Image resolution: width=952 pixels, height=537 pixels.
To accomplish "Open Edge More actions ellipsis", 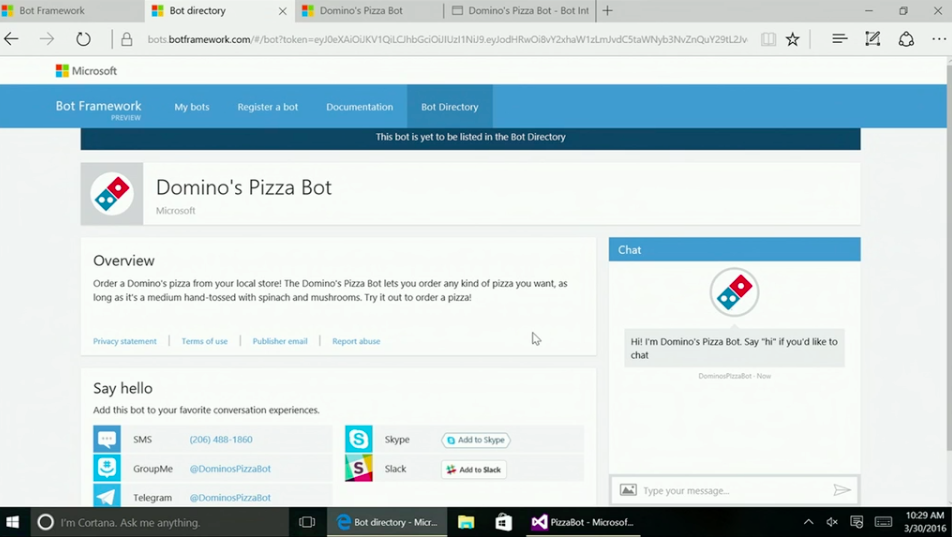I will coord(939,39).
